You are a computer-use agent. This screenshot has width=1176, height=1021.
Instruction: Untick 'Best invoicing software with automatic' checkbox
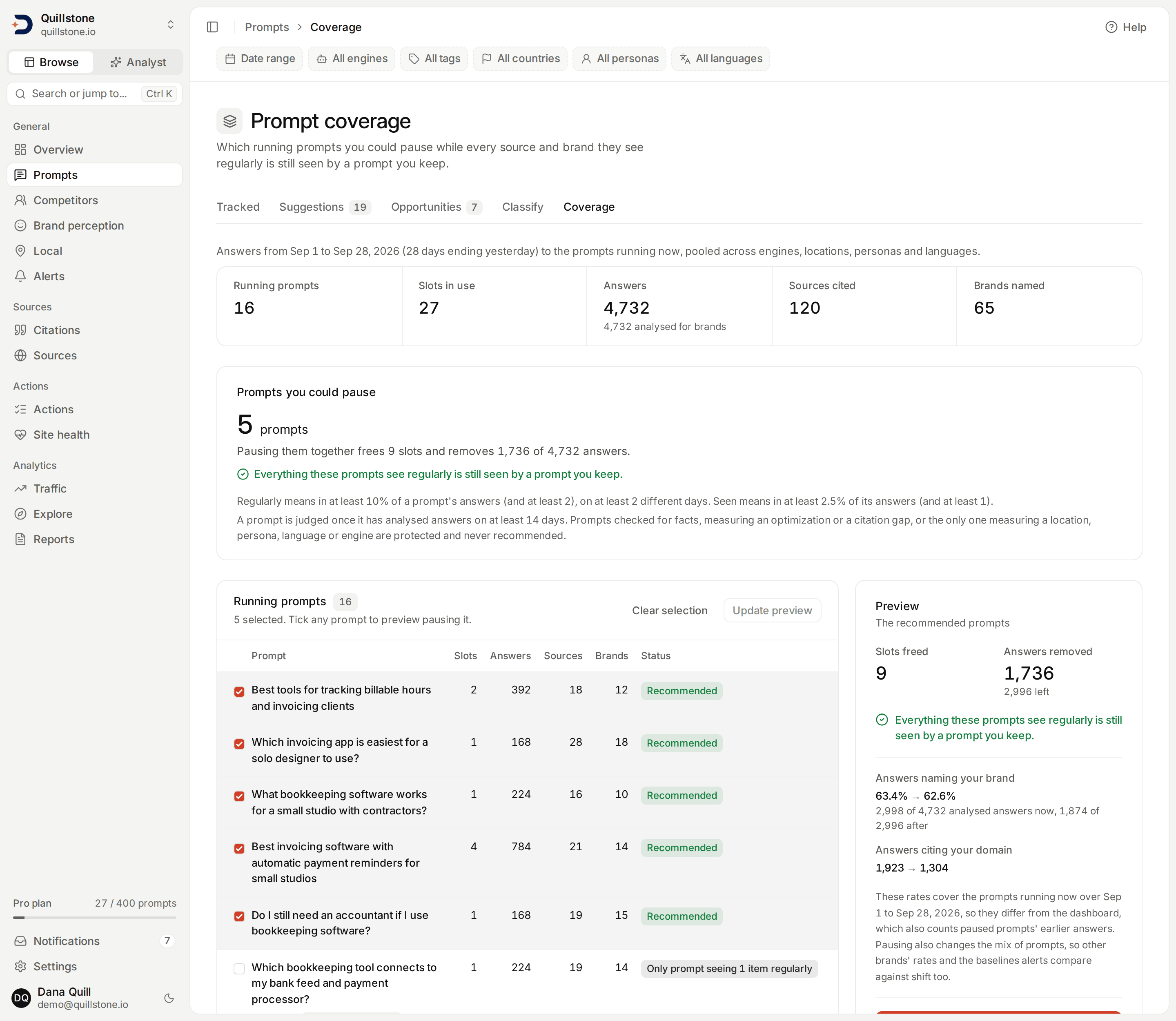tap(239, 849)
